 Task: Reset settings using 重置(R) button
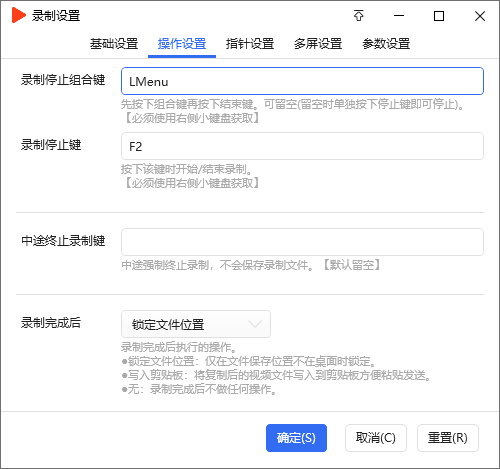(448, 438)
